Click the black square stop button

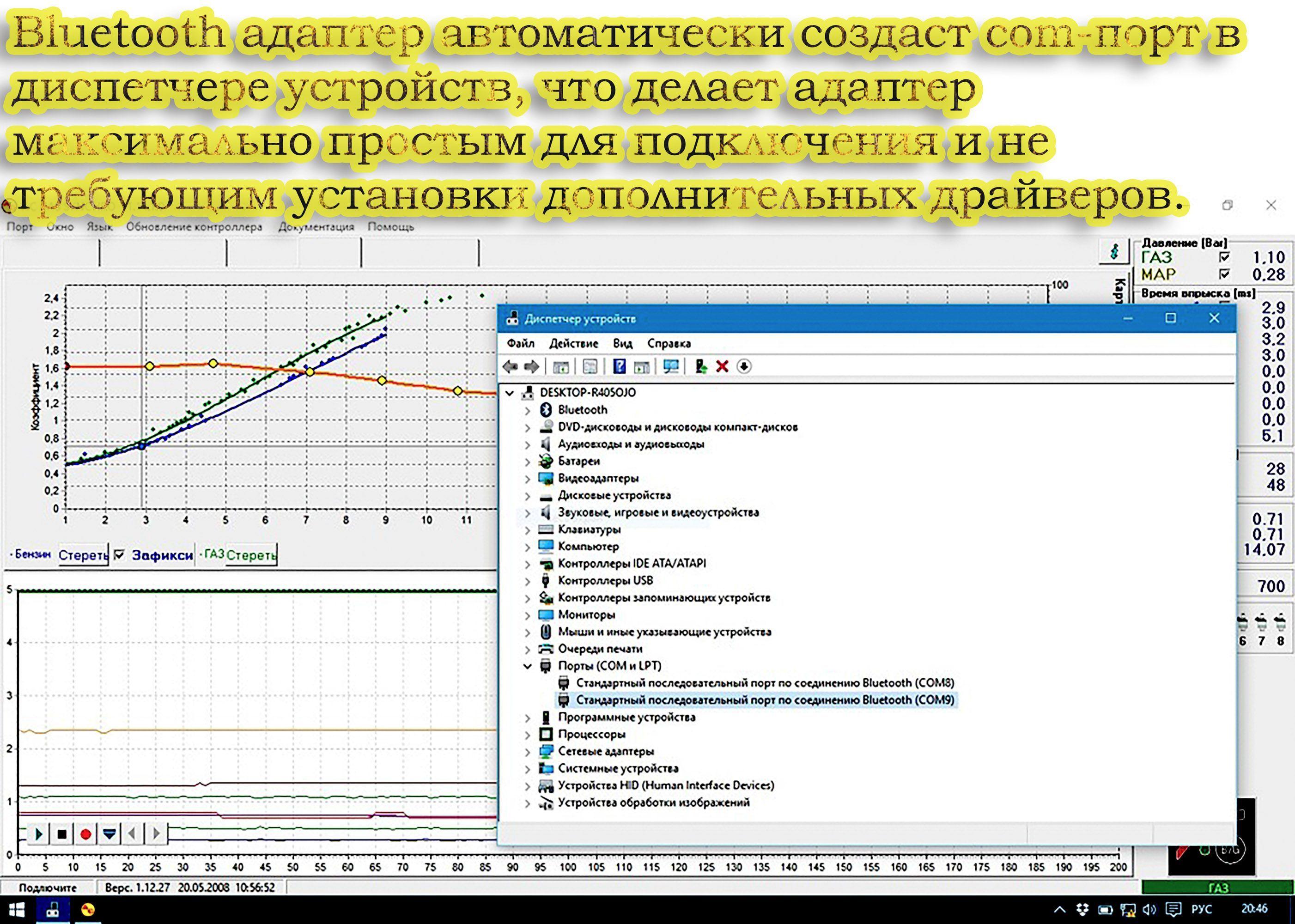[x=62, y=834]
